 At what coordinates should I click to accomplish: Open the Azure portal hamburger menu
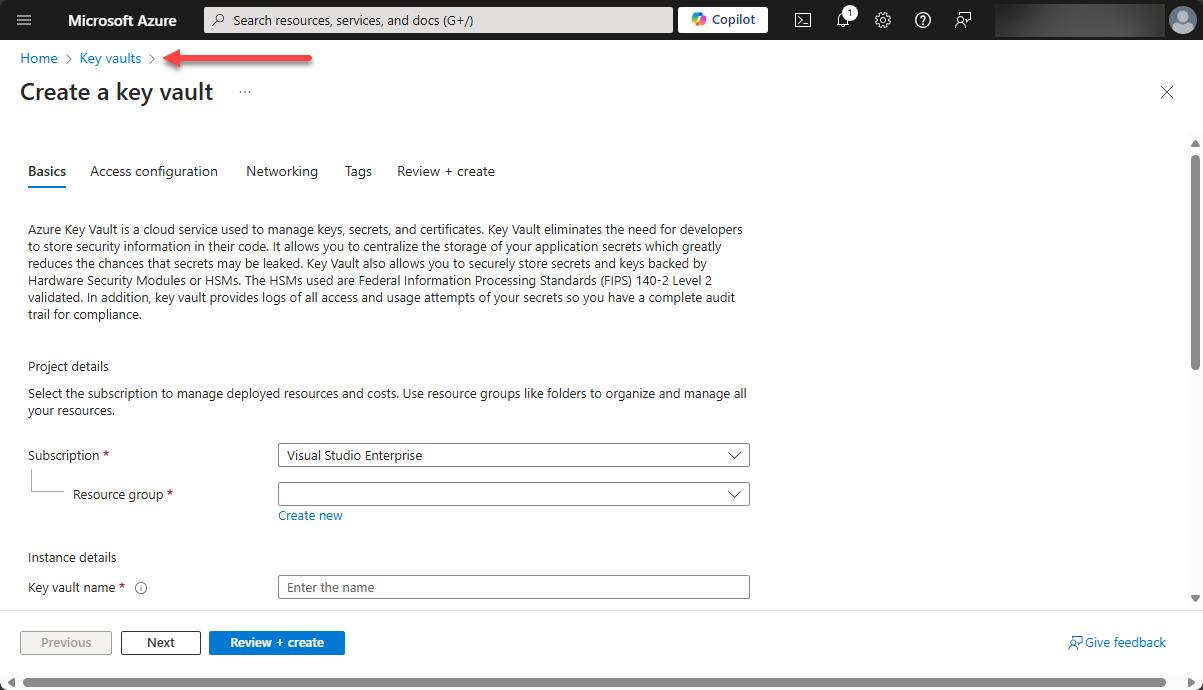[x=25, y=20]
